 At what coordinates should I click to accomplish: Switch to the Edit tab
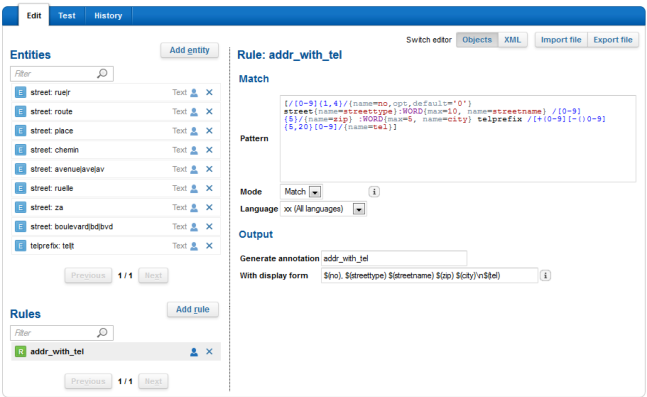(x=34, y=16)
